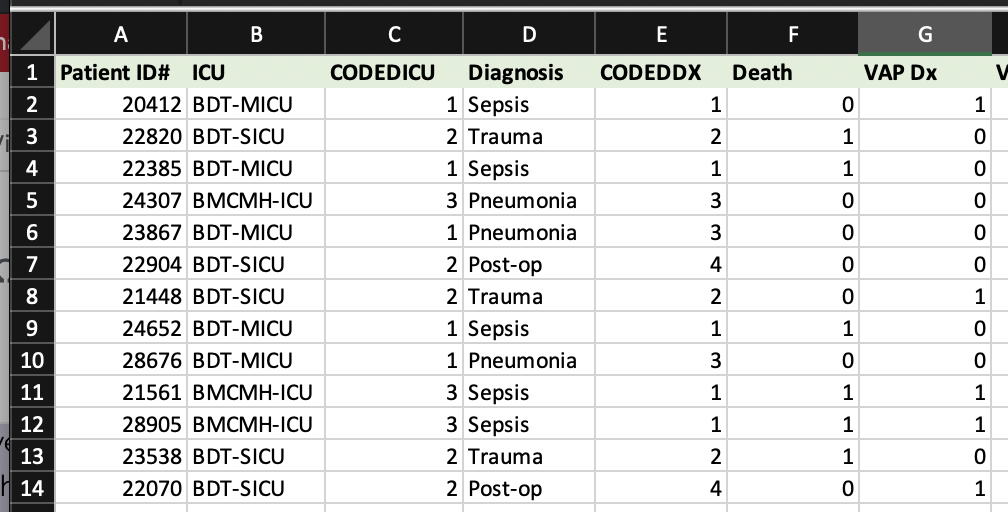This screenshot has width=1008, height=512.
Task: Select the Post-op cell in row 7
Action: coord(529,265)
